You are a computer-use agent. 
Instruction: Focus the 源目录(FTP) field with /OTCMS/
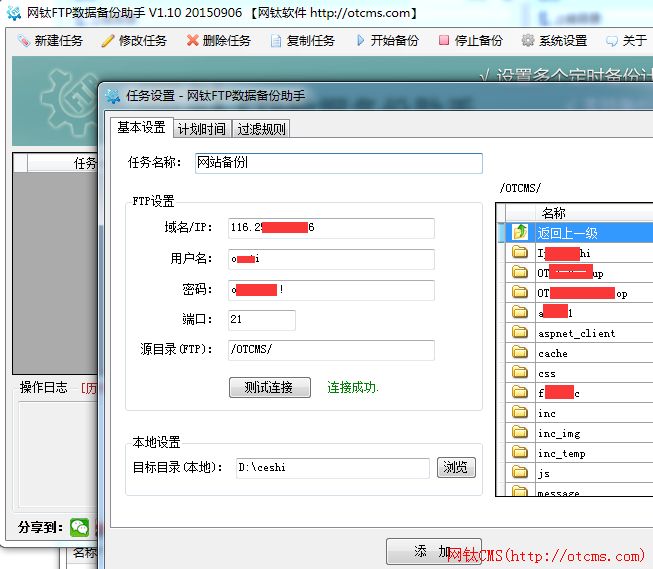click(331, 350)
